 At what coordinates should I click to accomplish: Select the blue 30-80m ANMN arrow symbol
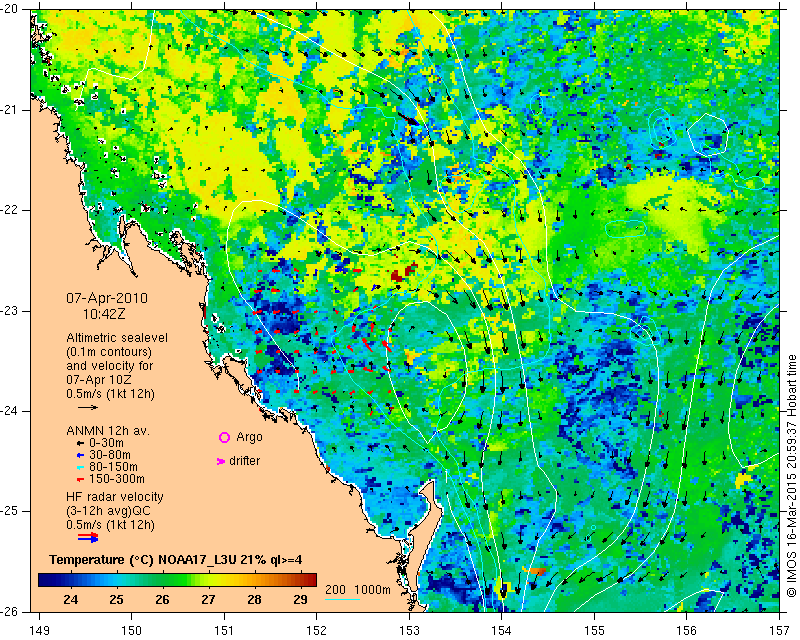click(x=80, y=455)
